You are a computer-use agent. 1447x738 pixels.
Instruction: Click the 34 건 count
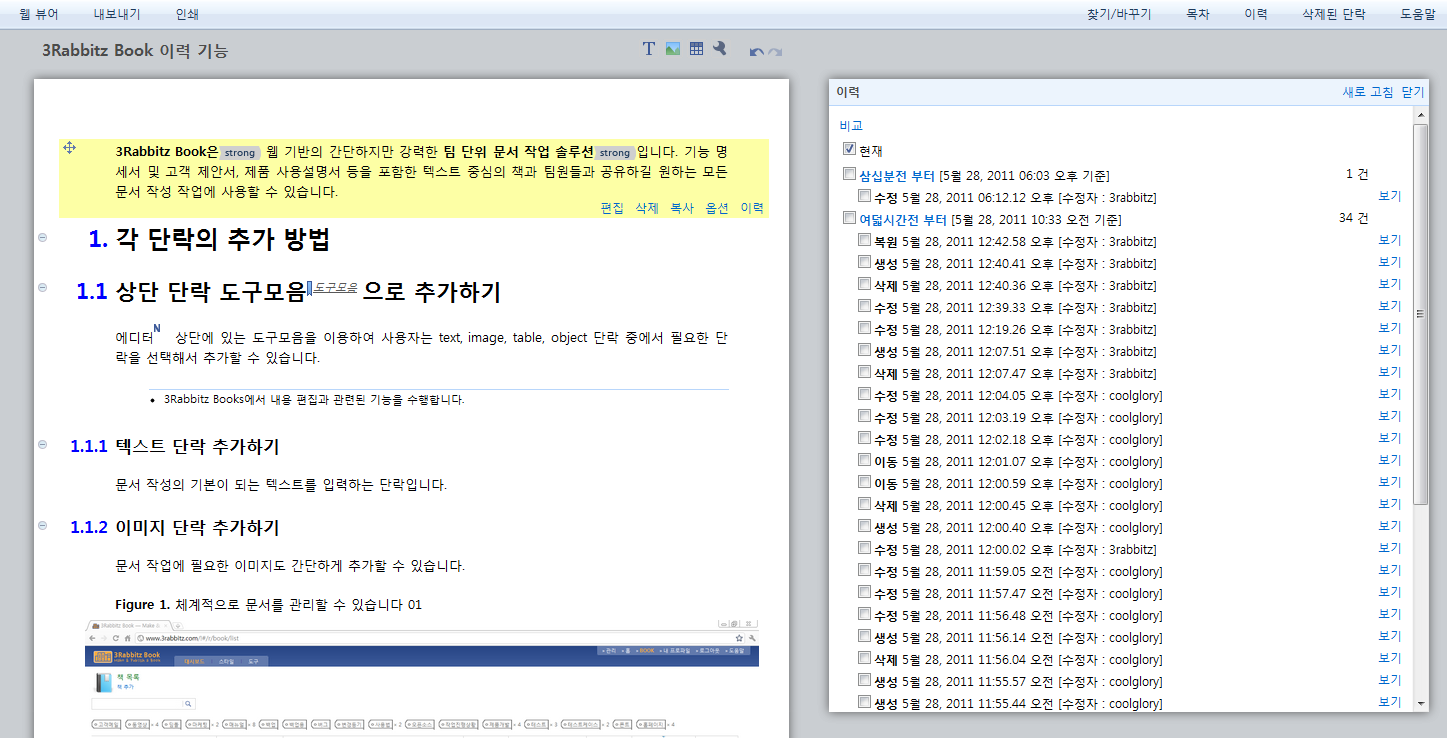[x=1354, y=219]
